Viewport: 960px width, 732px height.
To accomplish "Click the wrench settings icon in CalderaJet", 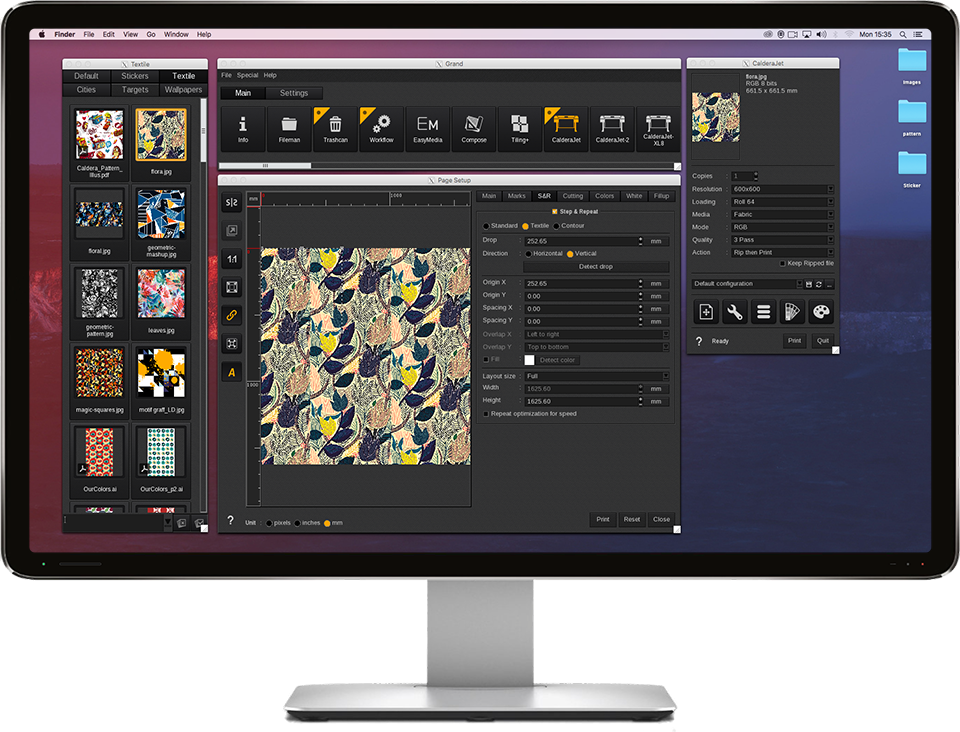I will point(734,312).
